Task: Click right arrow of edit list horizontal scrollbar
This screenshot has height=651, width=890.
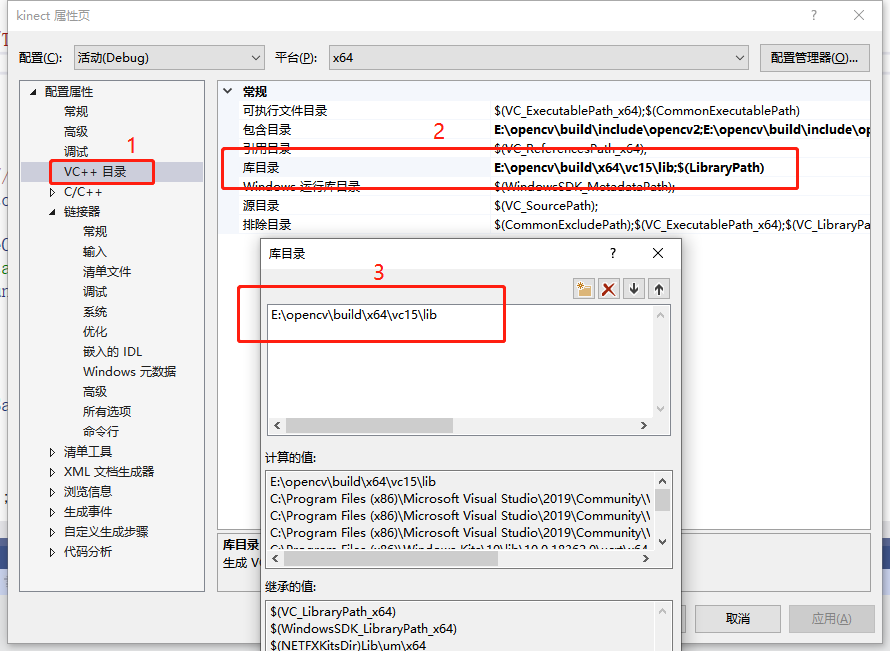Action: pyautogui.click(x=644, y=425)
